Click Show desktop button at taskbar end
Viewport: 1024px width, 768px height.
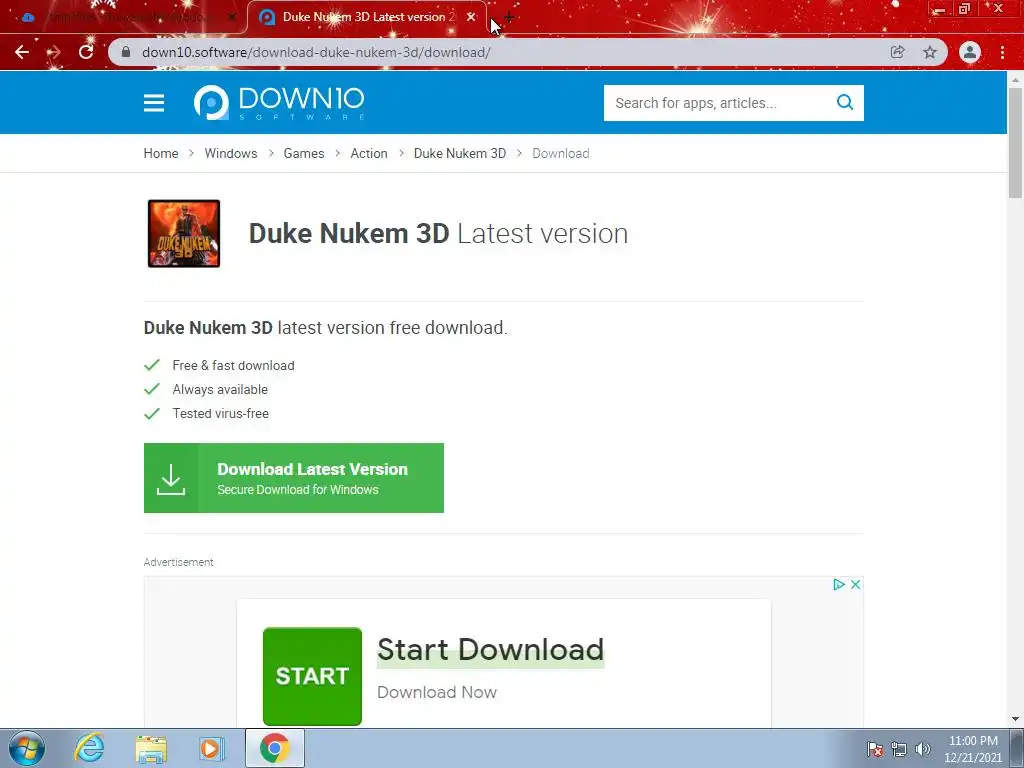coord(1019,748)
